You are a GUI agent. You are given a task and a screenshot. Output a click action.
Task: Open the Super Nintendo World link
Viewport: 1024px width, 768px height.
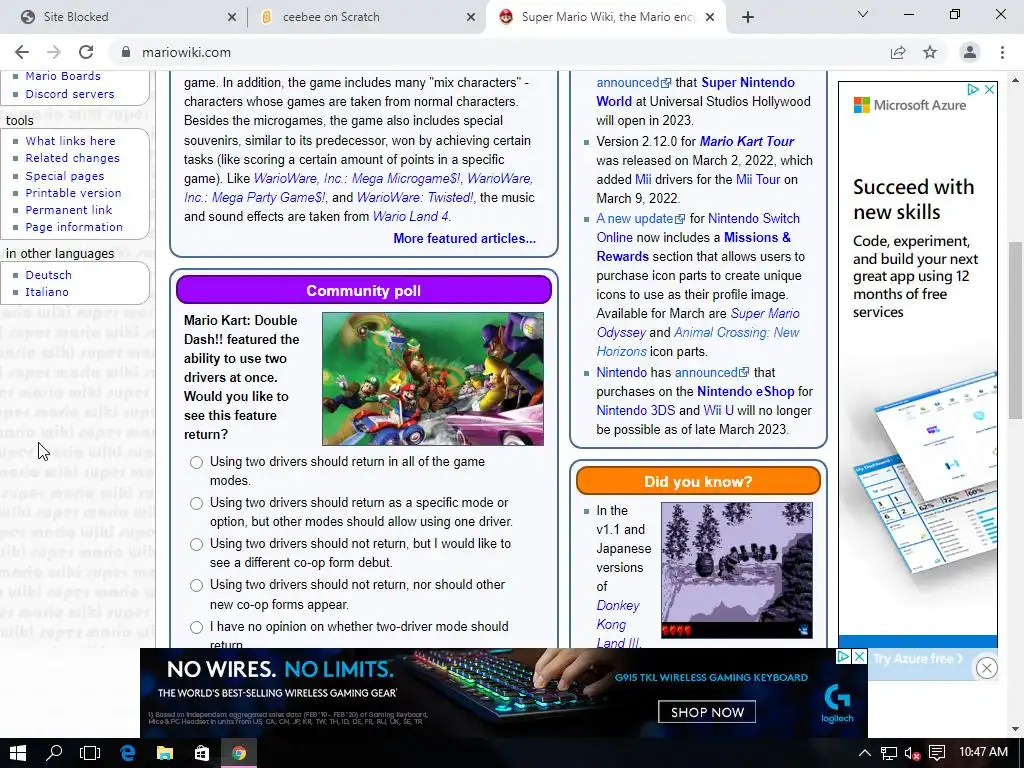[696, 92]
